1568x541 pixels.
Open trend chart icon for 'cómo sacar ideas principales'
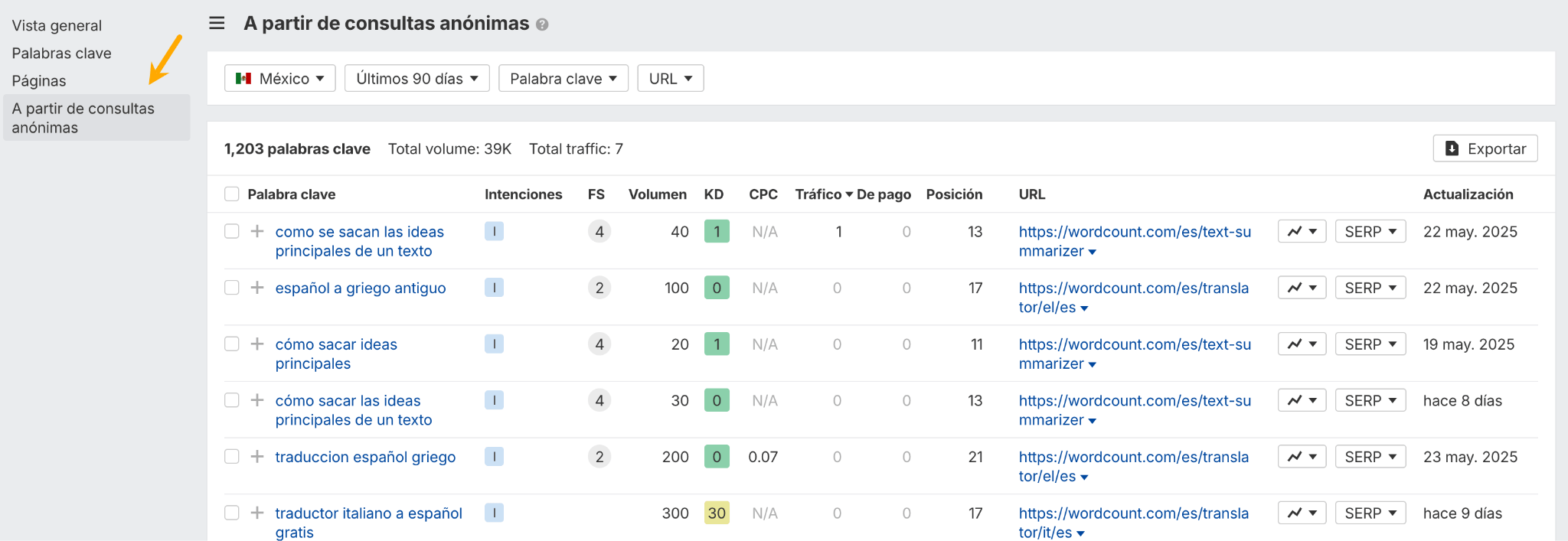1301,344
